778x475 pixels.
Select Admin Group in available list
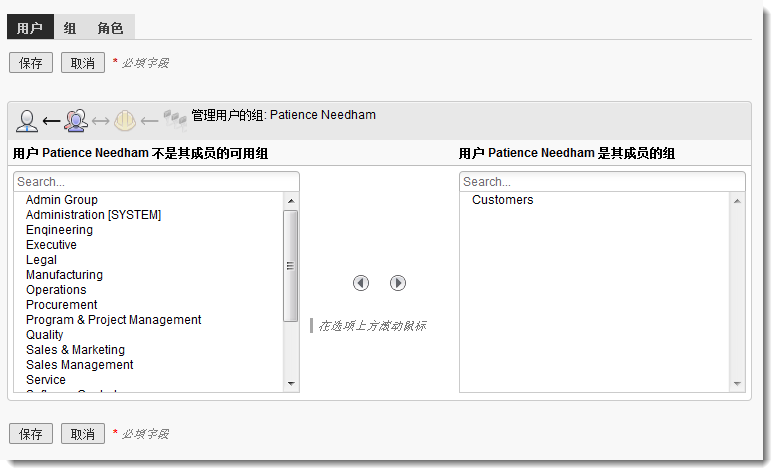(x=62, y=200)
